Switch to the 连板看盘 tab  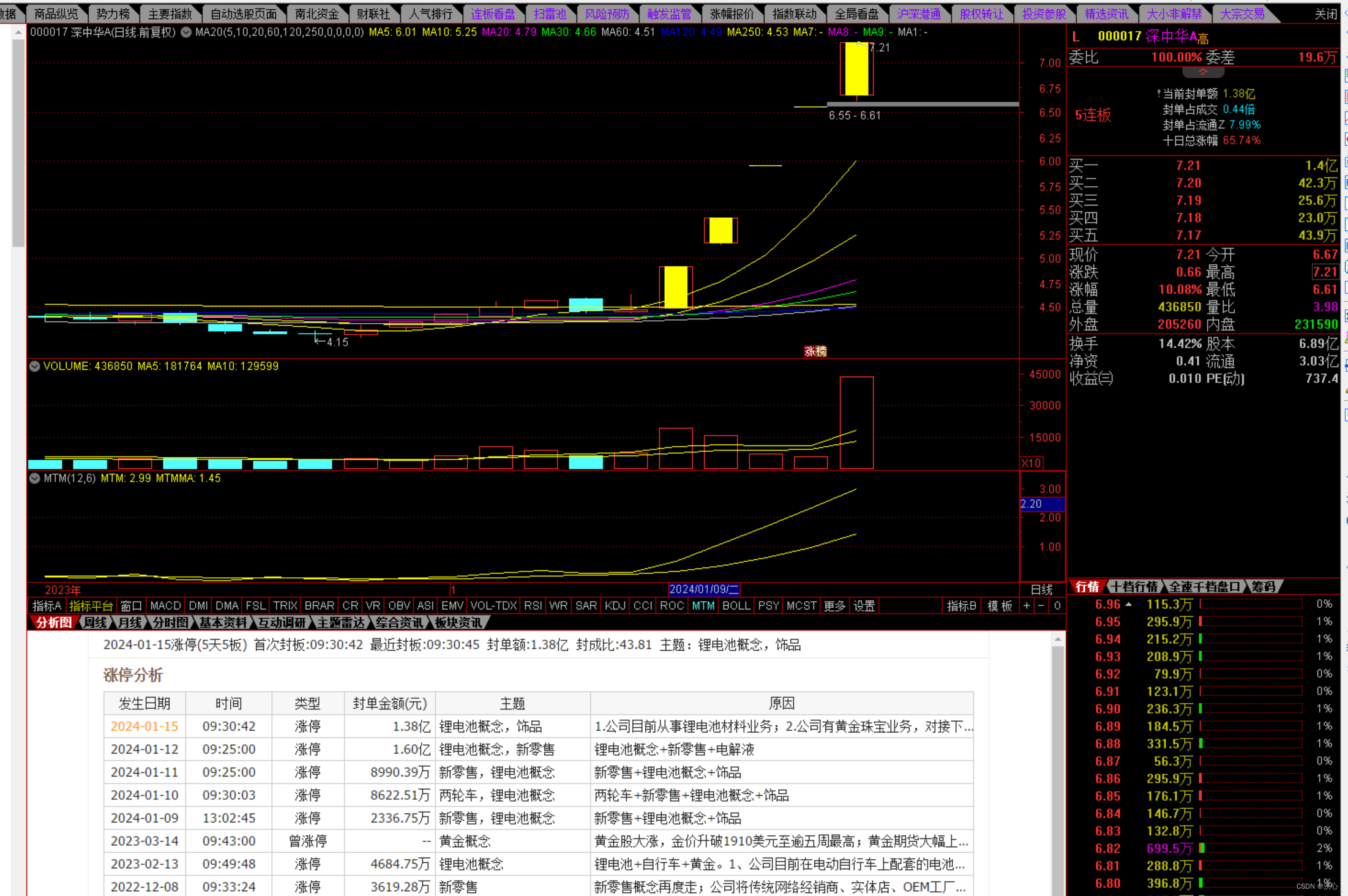coord(493,13)
